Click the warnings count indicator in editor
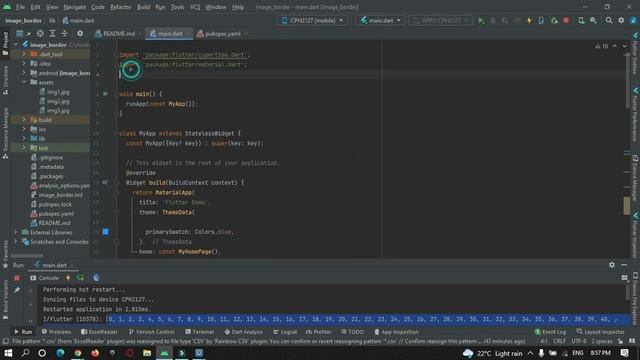Image resolution: width=640 pixels, height=360 pixels. pyautogui.click(x=602, y=46)
